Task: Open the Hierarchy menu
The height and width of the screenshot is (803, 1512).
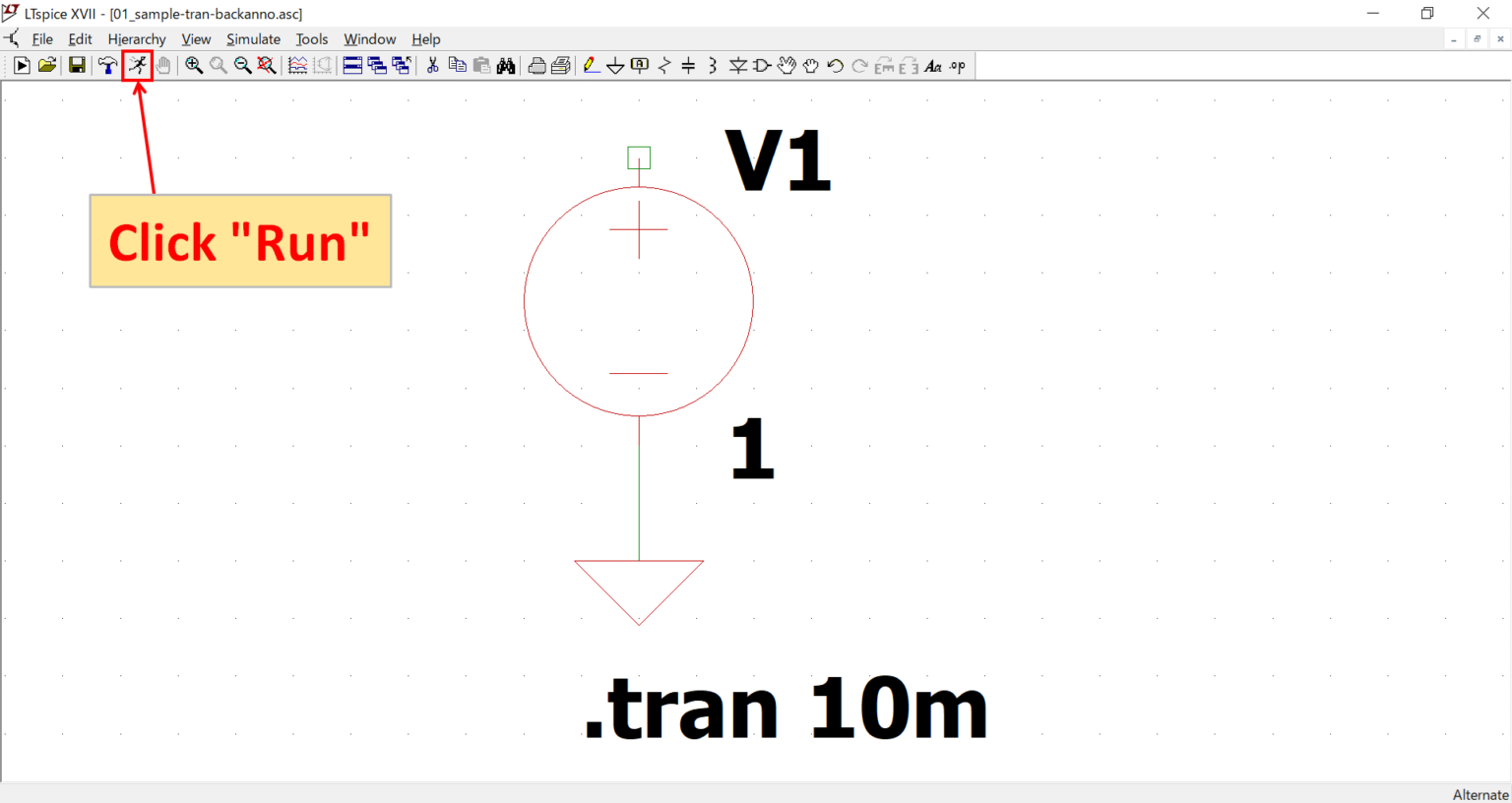Action: [x=137, y=39]
